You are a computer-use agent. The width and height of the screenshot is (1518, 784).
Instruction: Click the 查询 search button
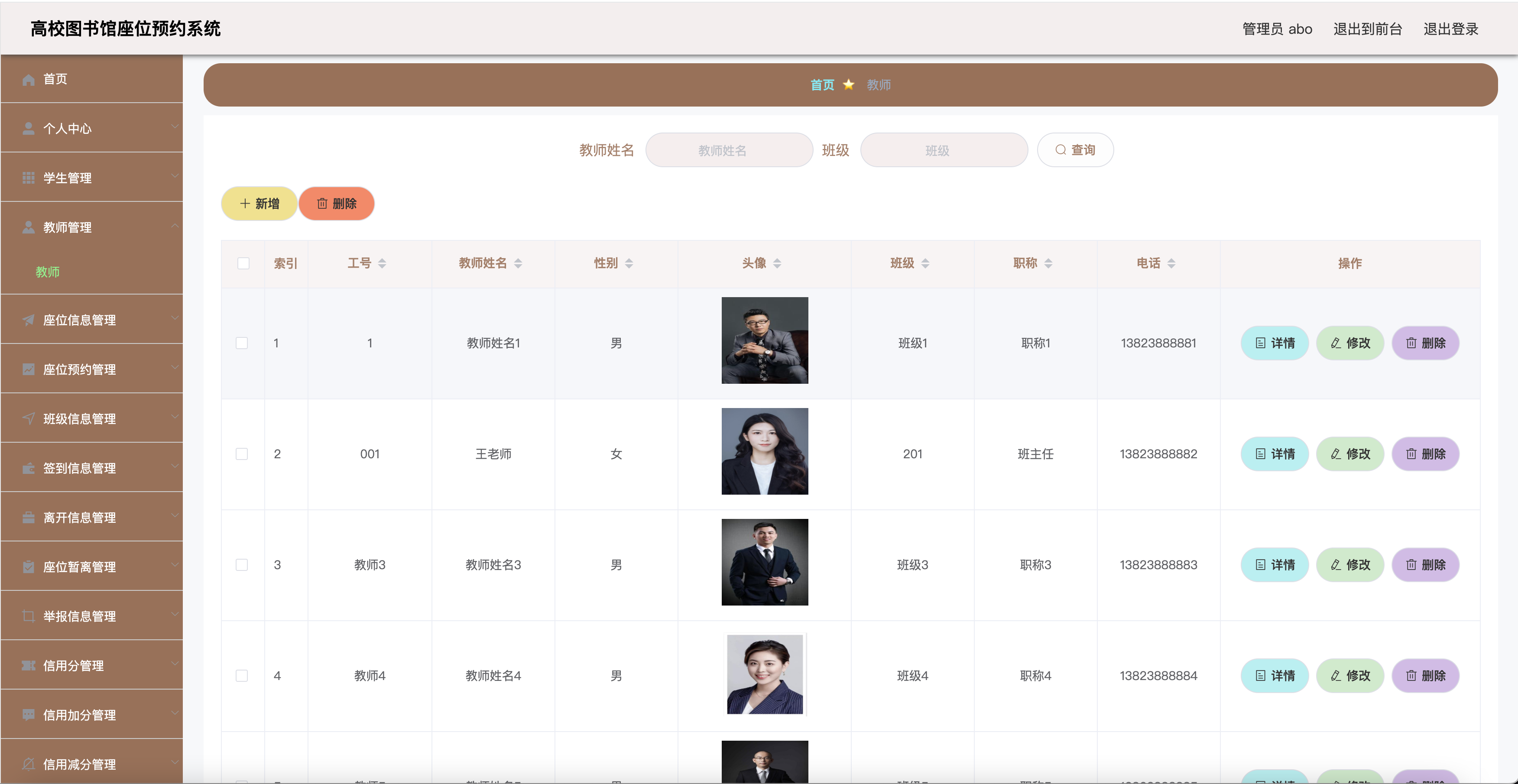(1075, 149)
